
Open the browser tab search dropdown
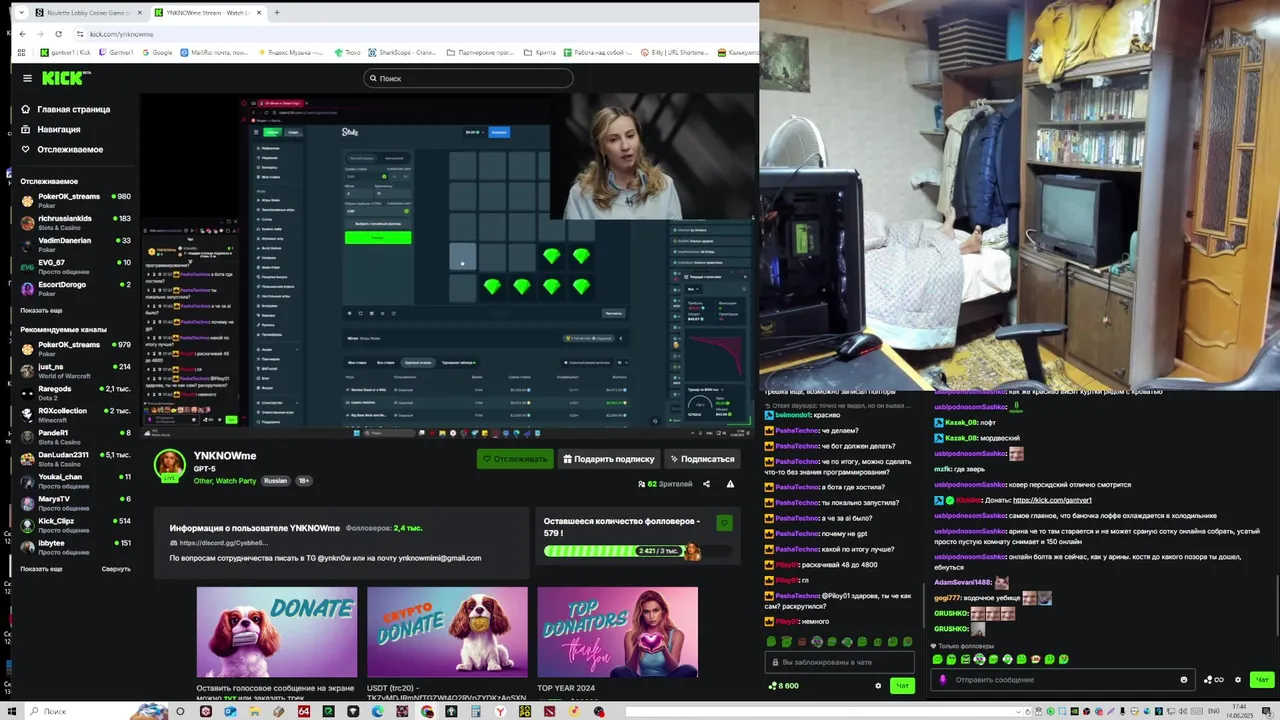click(x=20, y=13)
